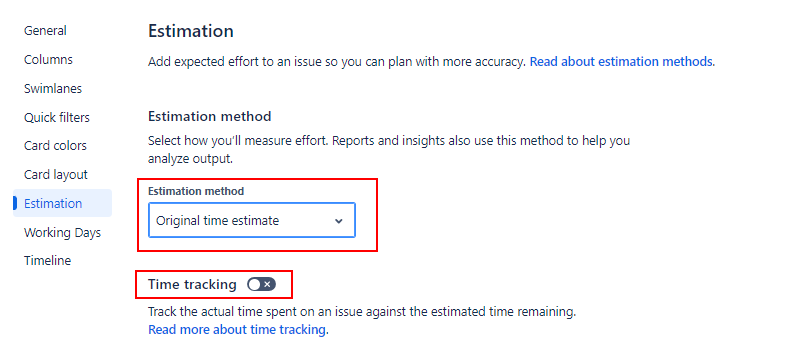The image size is (791, 364).
Task: Click the X mark inside Time tracking switch
Action: [268, 284]
